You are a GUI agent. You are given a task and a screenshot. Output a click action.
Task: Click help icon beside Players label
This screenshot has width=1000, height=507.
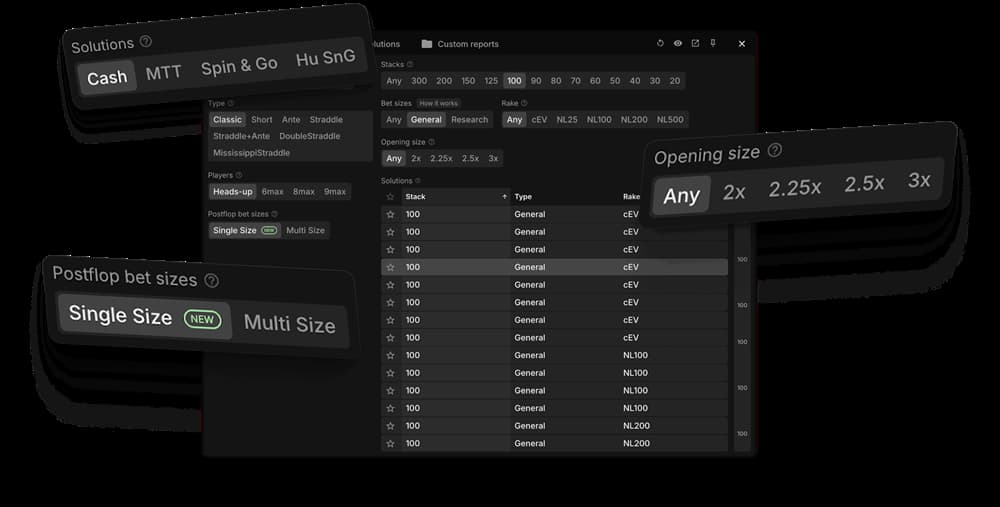click(239, 175)
